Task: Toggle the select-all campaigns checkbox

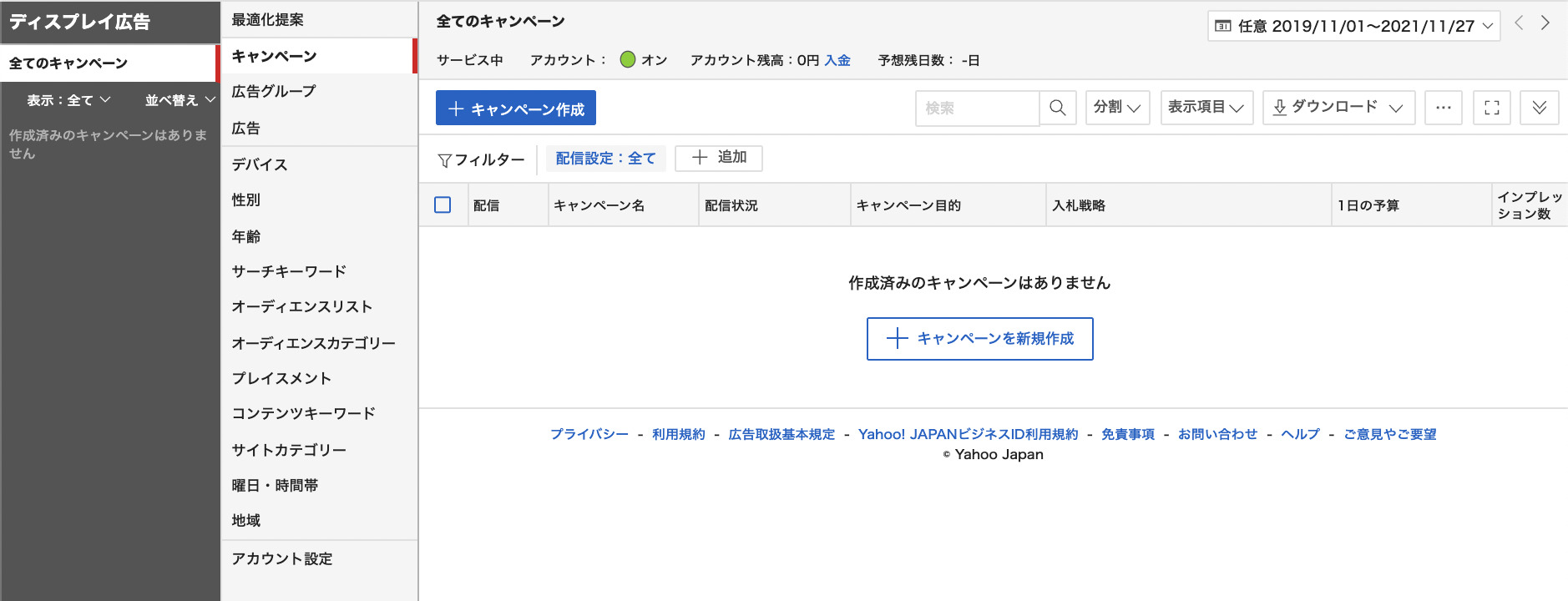Action: [443, 205]
